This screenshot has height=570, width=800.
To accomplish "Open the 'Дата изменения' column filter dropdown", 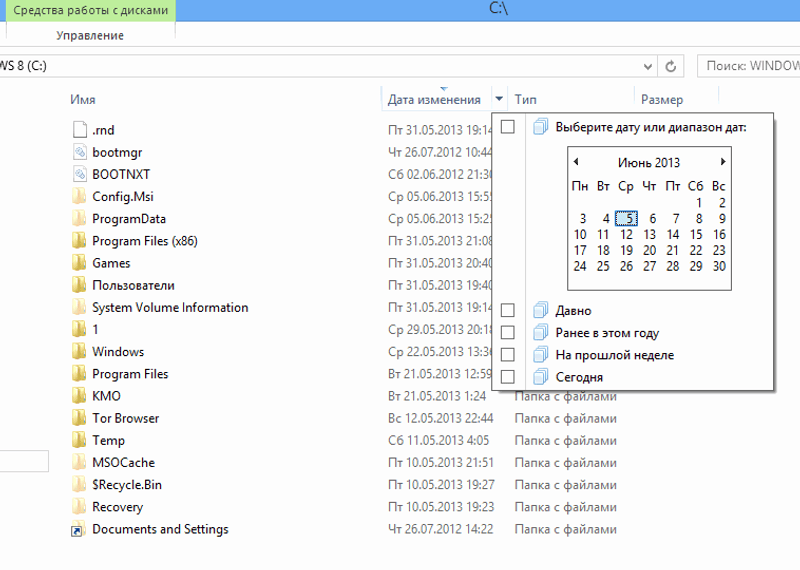I will [499, 100].
